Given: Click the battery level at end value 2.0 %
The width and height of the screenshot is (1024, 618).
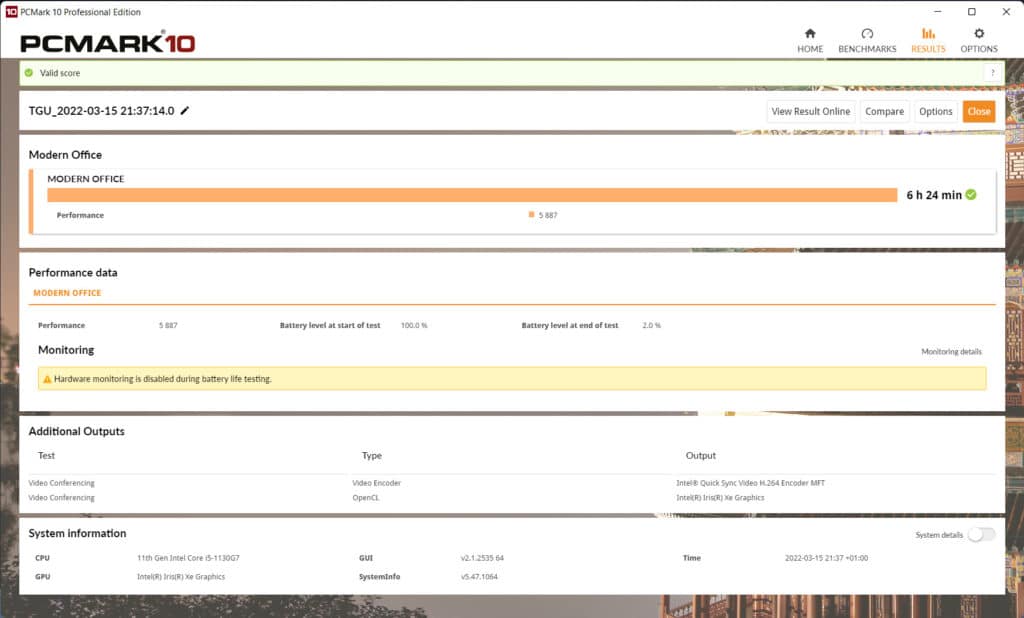Looking at the screenshot, I should (x=652, y=325).
